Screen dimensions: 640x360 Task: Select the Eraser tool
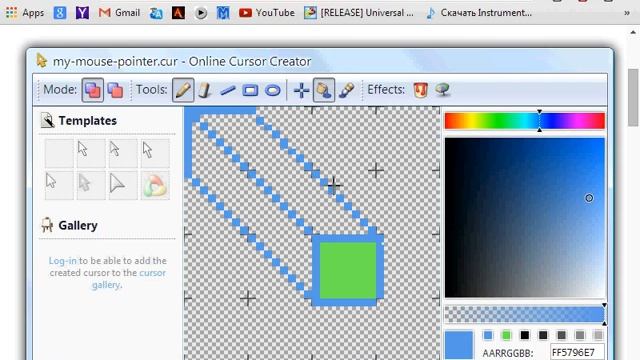(205, 90)
